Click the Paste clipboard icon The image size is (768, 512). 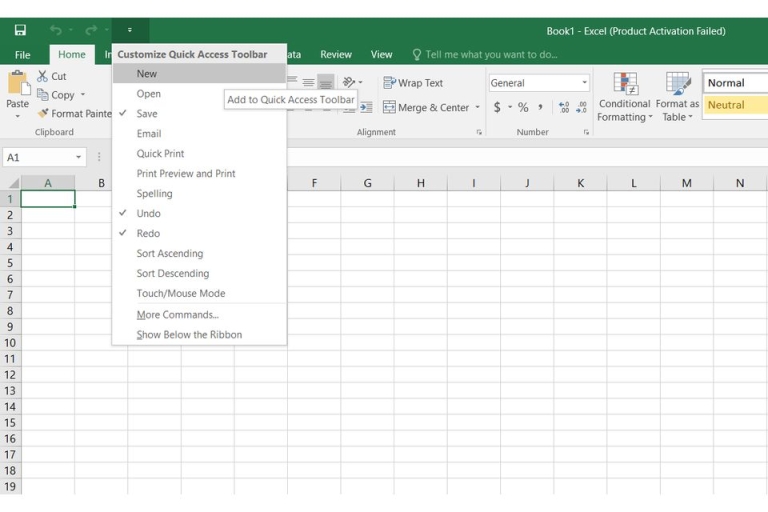pyautogui.click(x=19, y=83)
